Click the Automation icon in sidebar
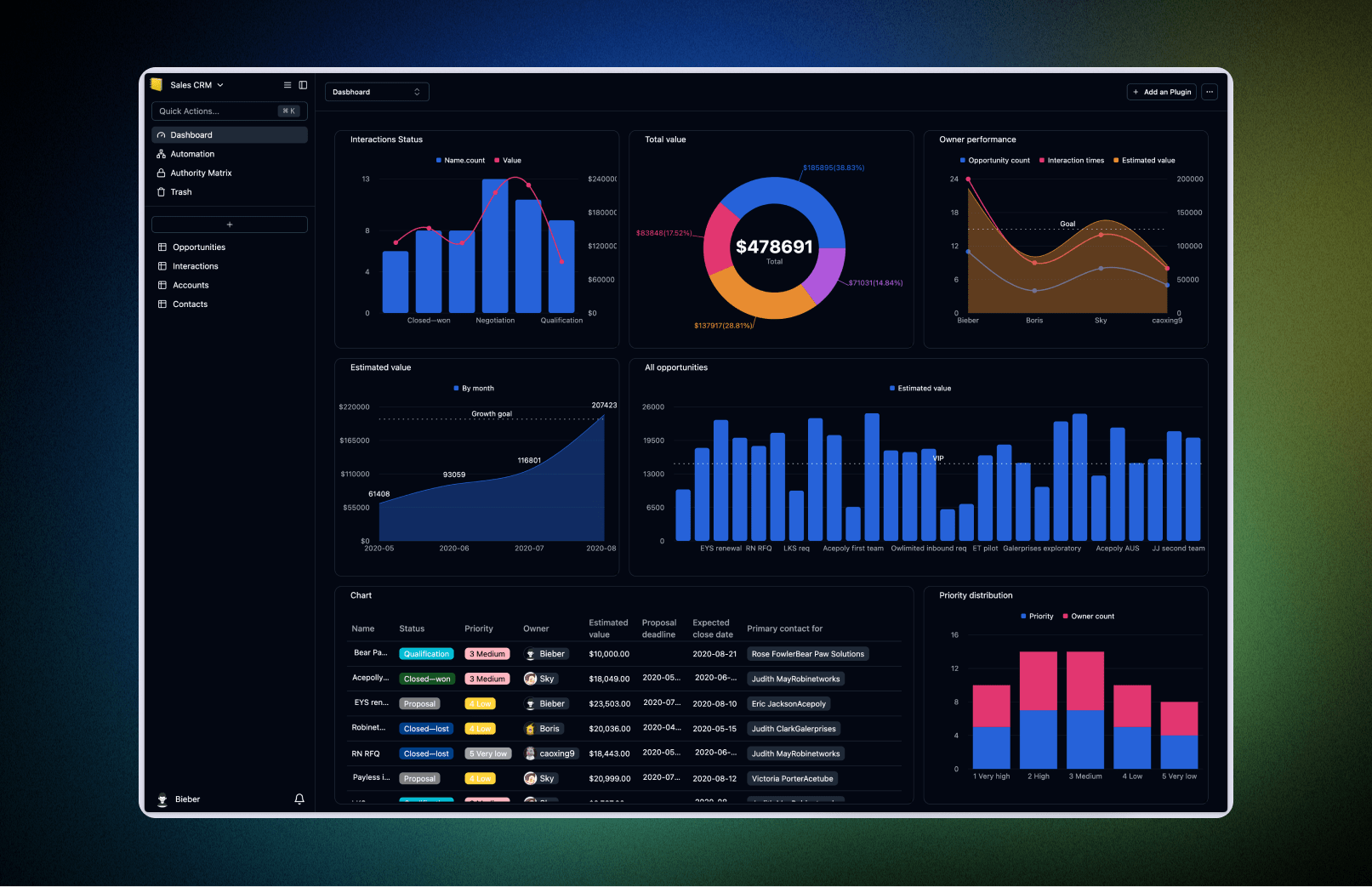Viewport: 1372px width, 887px height. pyautogui.click(x=162, y=154)
